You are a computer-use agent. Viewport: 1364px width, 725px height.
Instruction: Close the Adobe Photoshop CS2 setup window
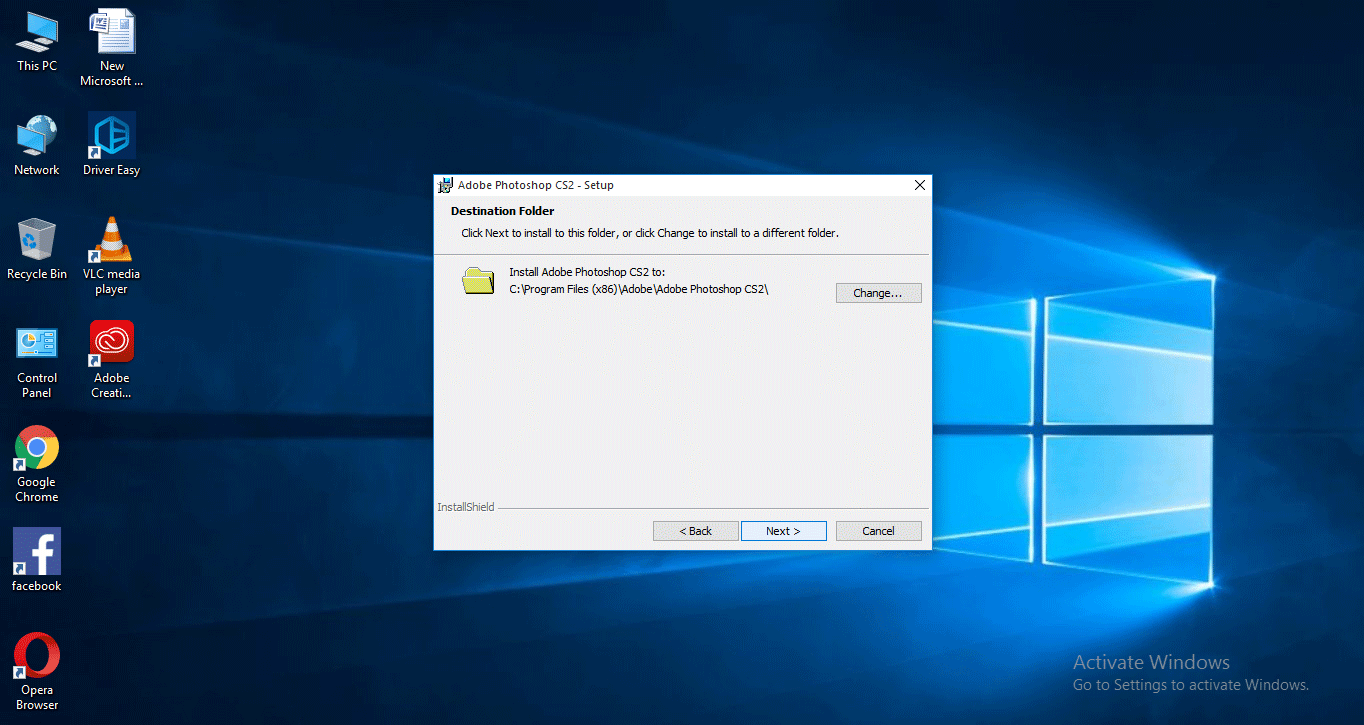click(x=919, y=185)
